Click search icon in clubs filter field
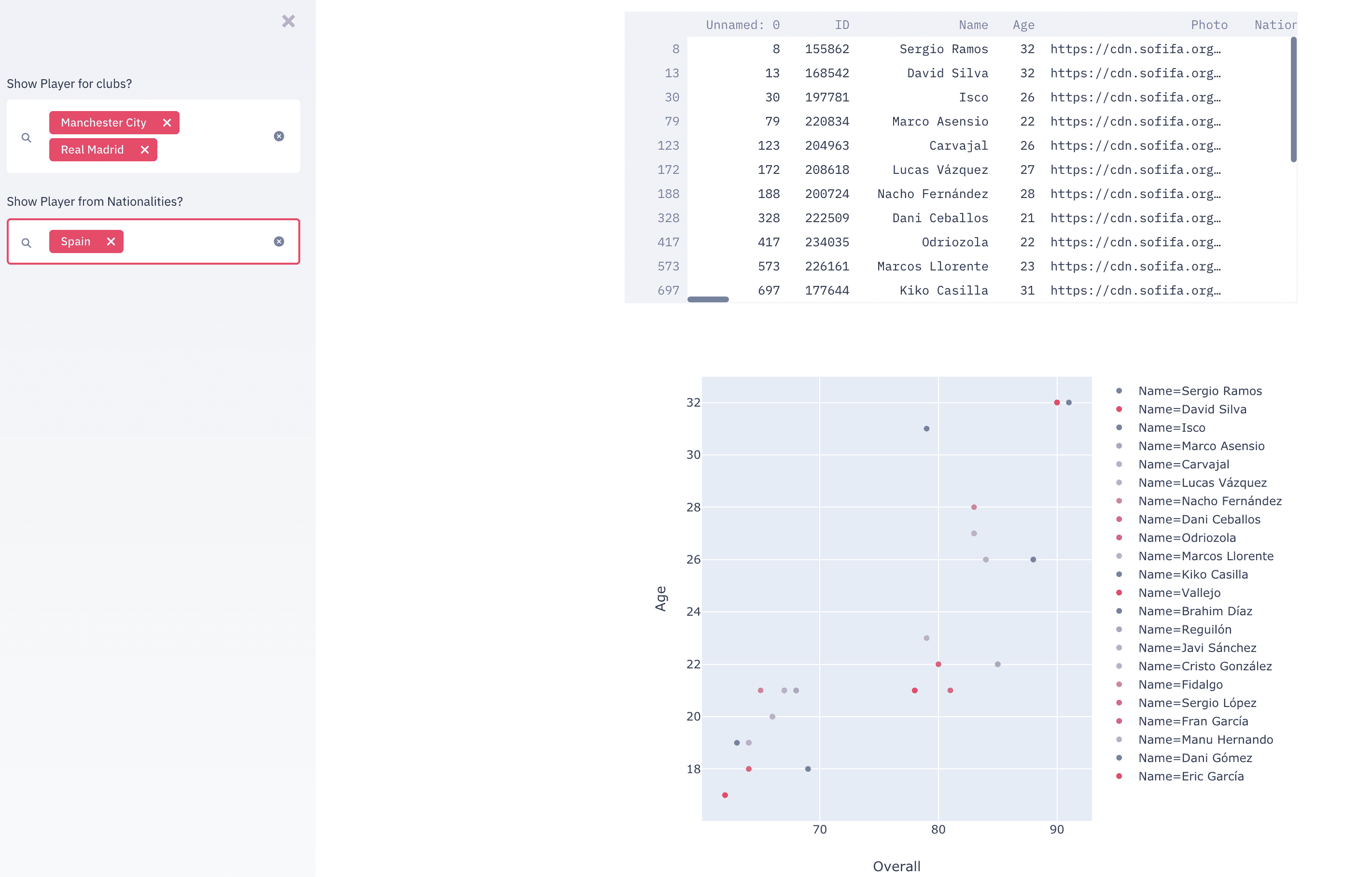The width and height of the screenshot is (1372, 877). pyautogui.click(x=27, y=136)
